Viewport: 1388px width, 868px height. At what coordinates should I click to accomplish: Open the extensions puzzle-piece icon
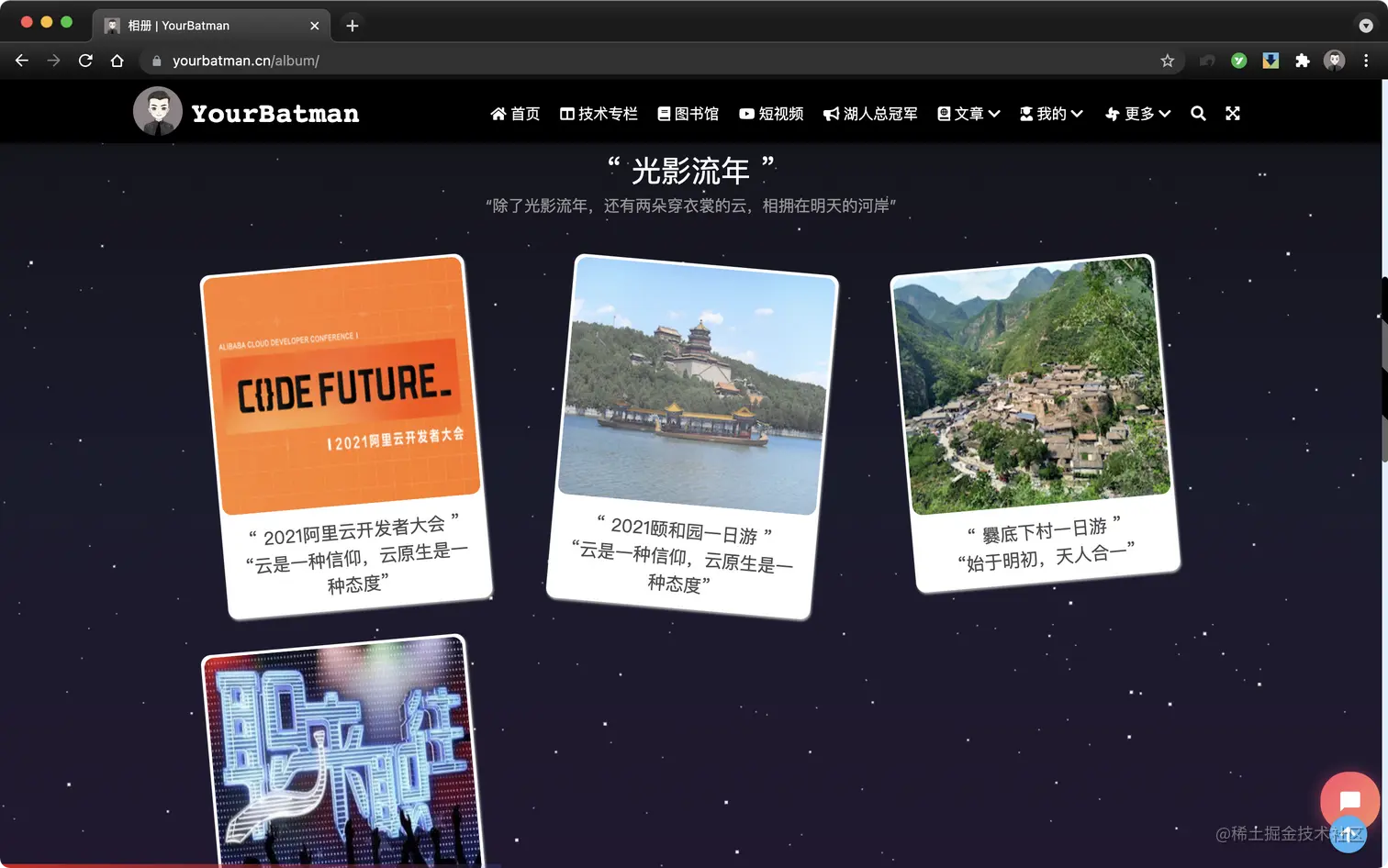1302,61
